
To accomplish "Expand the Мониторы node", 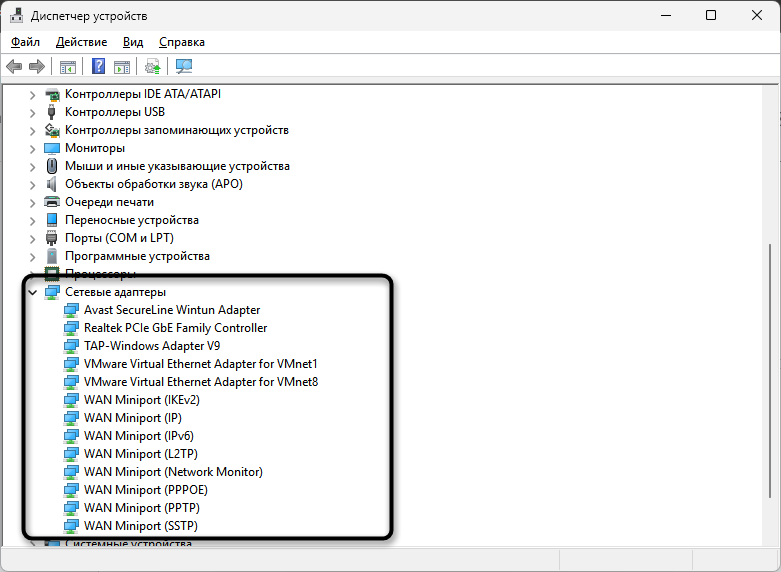I will point(32,149).
